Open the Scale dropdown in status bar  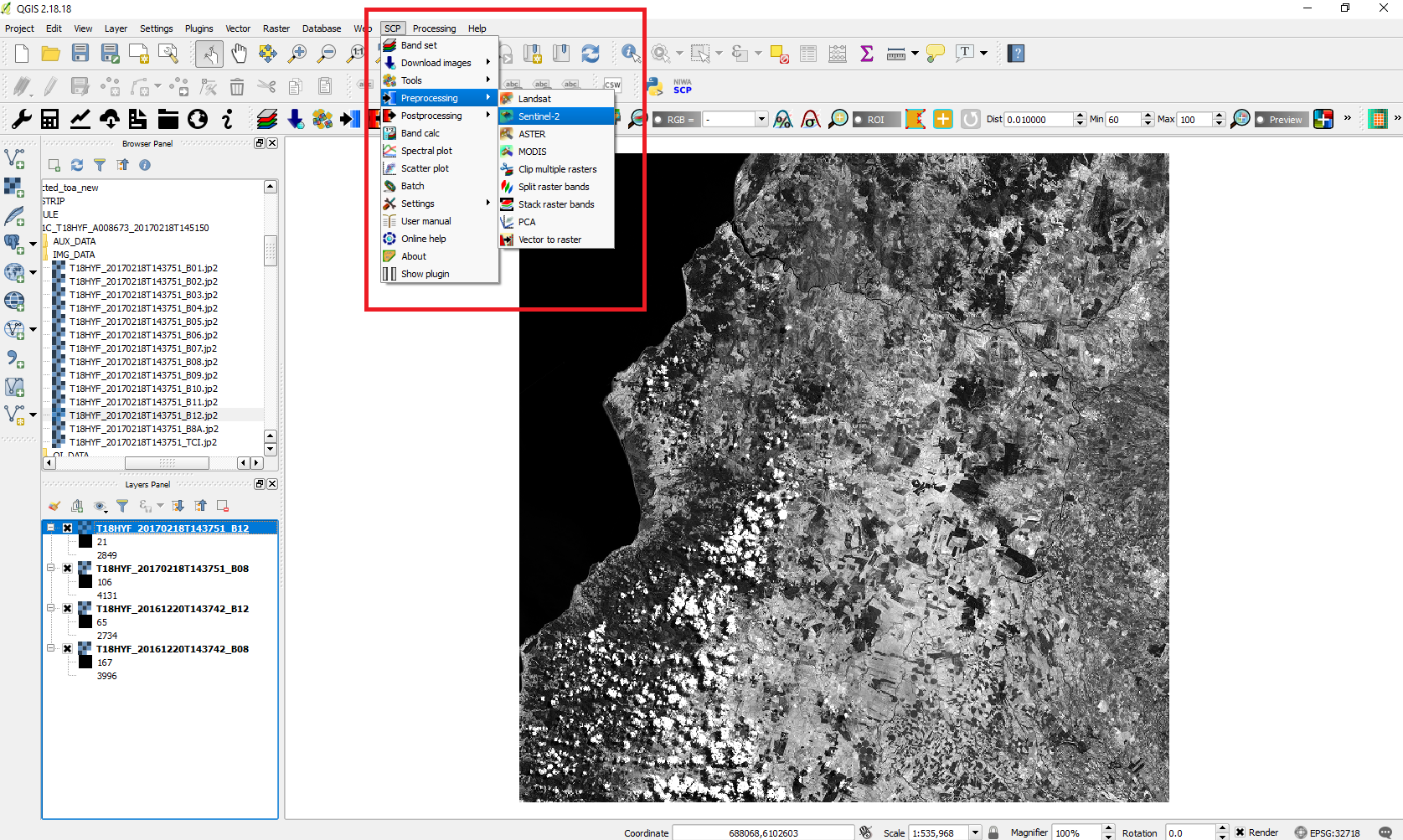pos(975,832)
